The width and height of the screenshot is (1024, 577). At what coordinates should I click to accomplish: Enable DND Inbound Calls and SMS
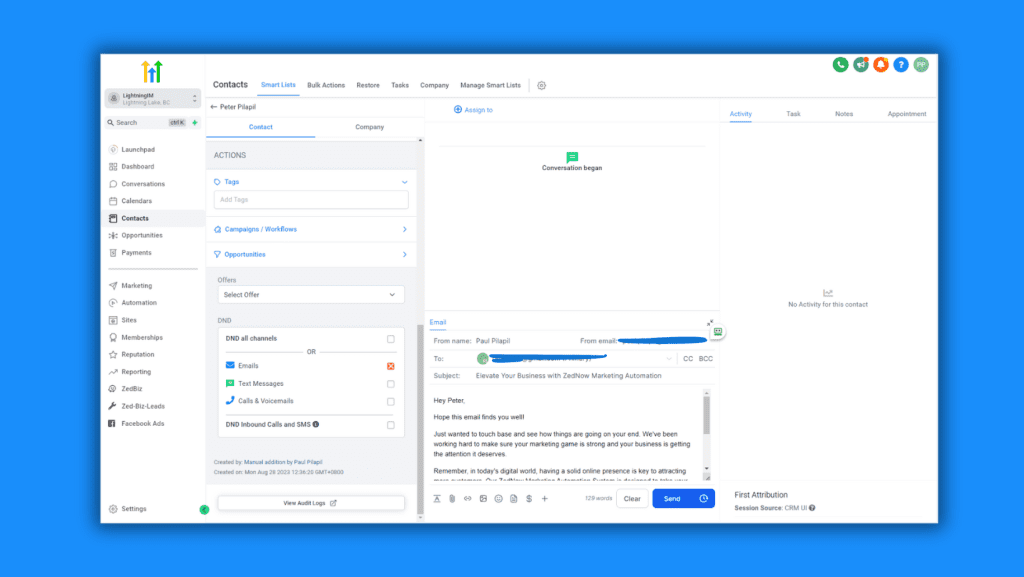pyautogui.click(x=391, y=425)
